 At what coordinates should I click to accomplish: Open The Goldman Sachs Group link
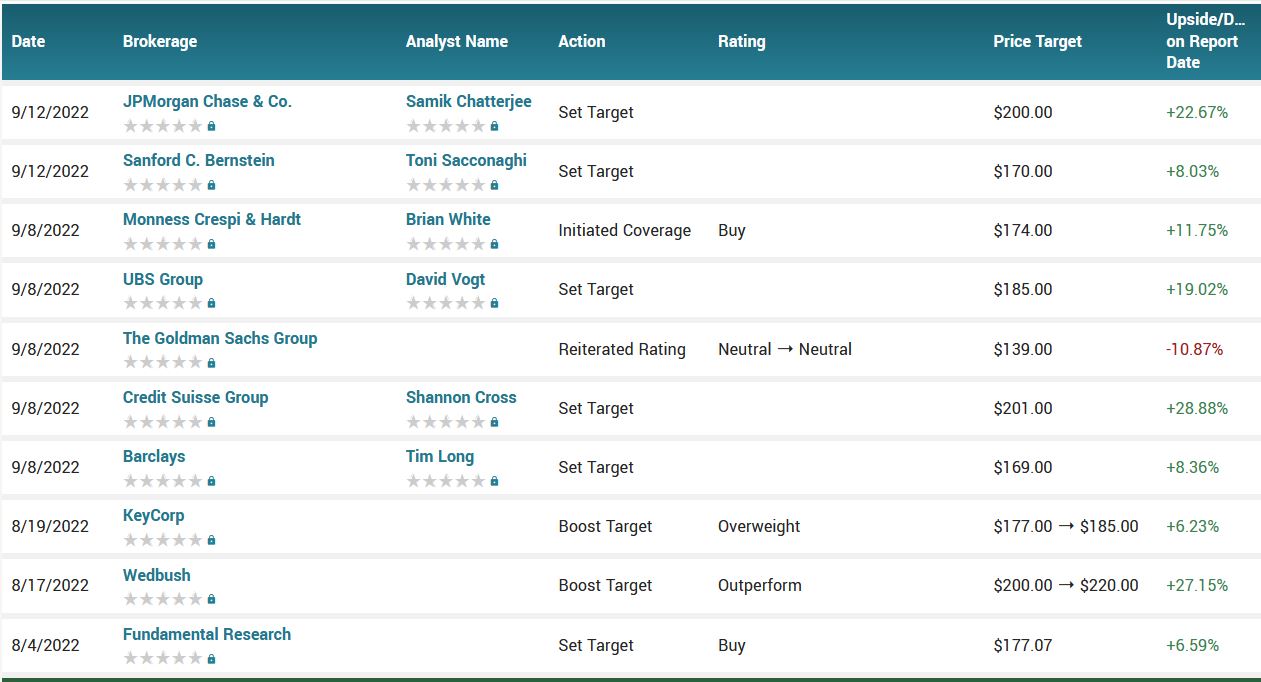point(219,338)
